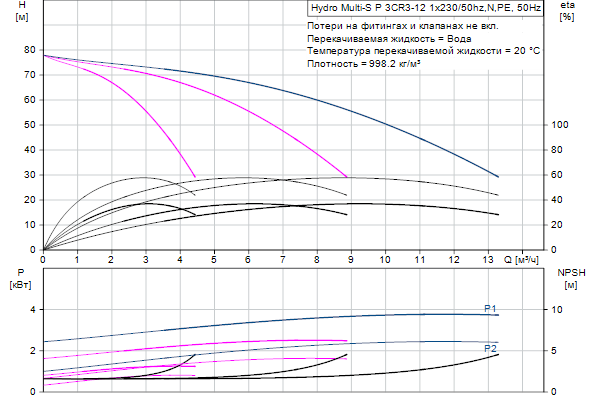Click the 10 tick on NPSH axis

click(560, 310)
